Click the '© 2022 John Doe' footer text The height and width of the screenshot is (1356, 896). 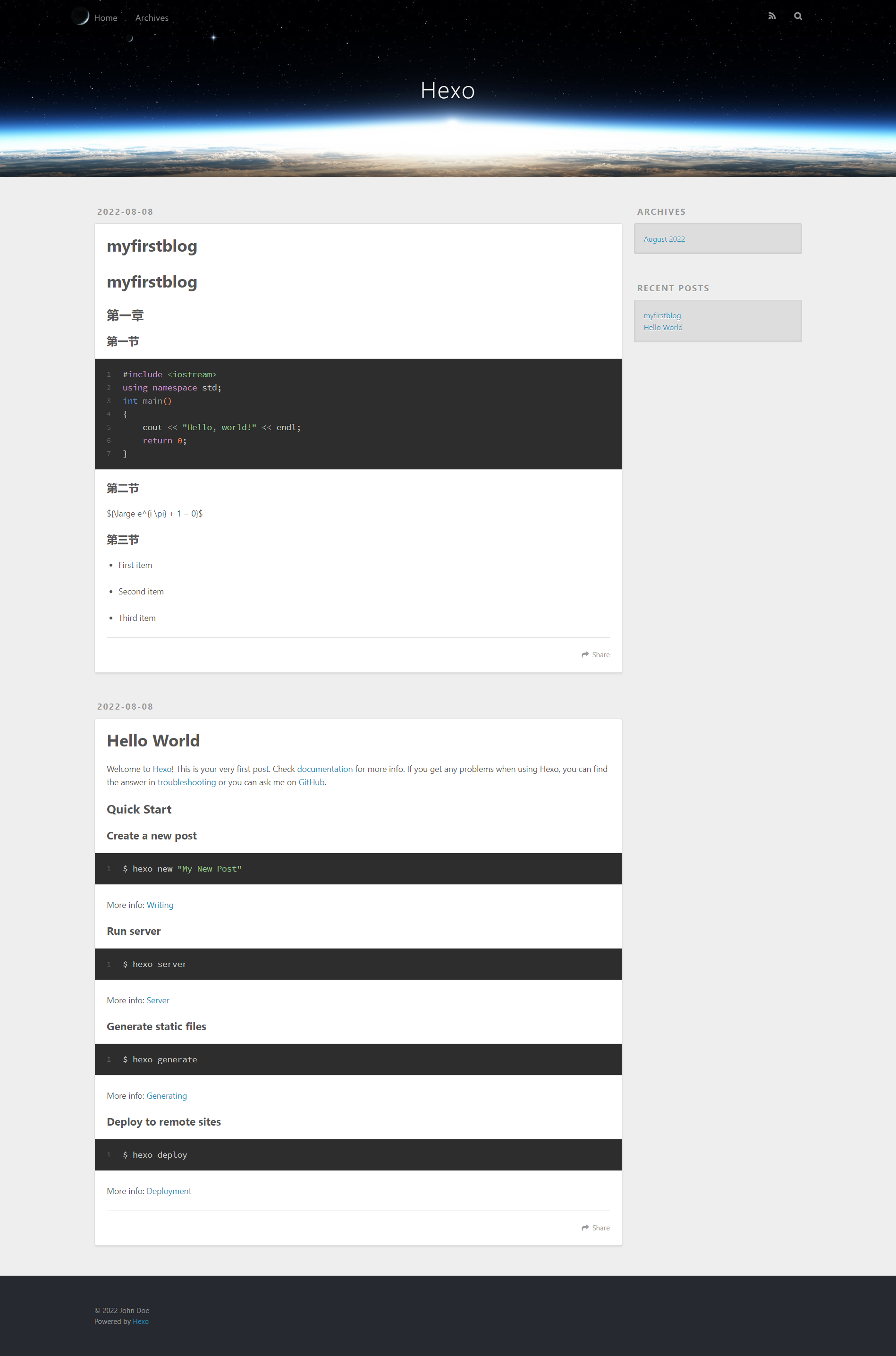[122, 1311]
